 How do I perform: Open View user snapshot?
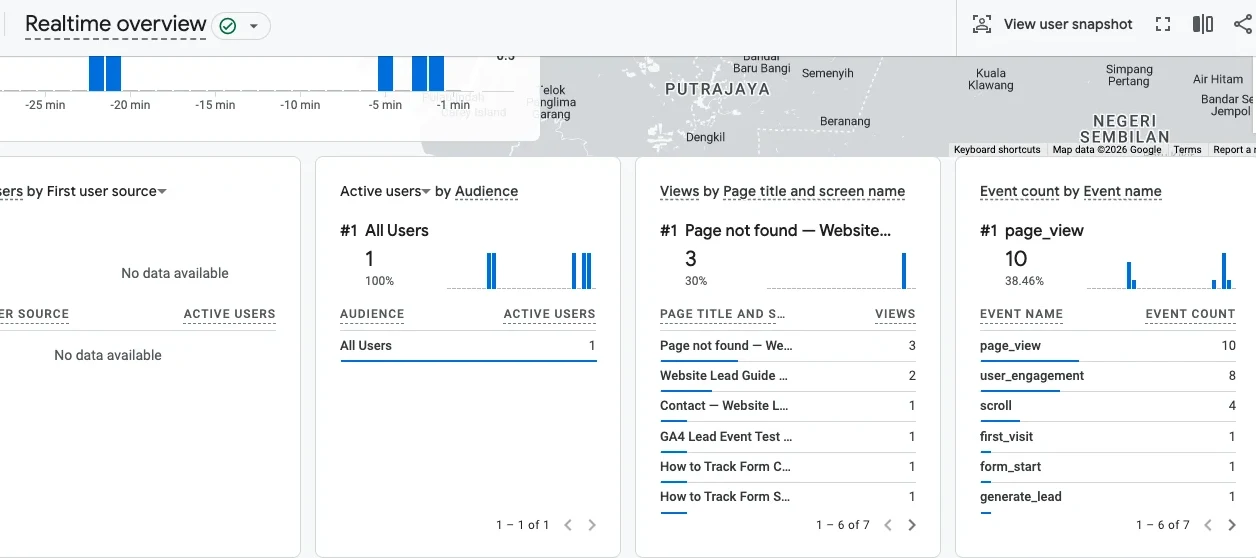coord(1053,24)
